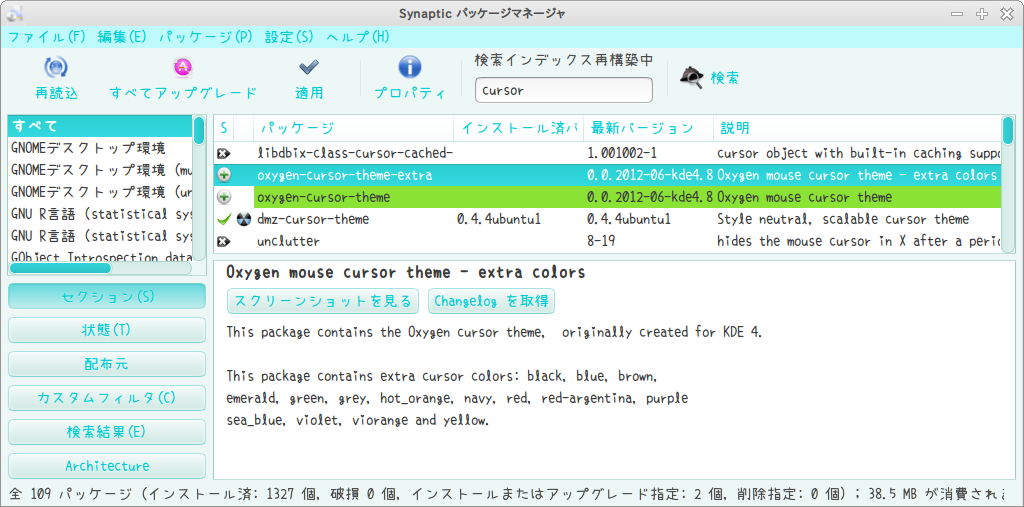This screenshot has width=1024, height=507.
Task: Open the ファイル(F) menu
Action: 47,37
